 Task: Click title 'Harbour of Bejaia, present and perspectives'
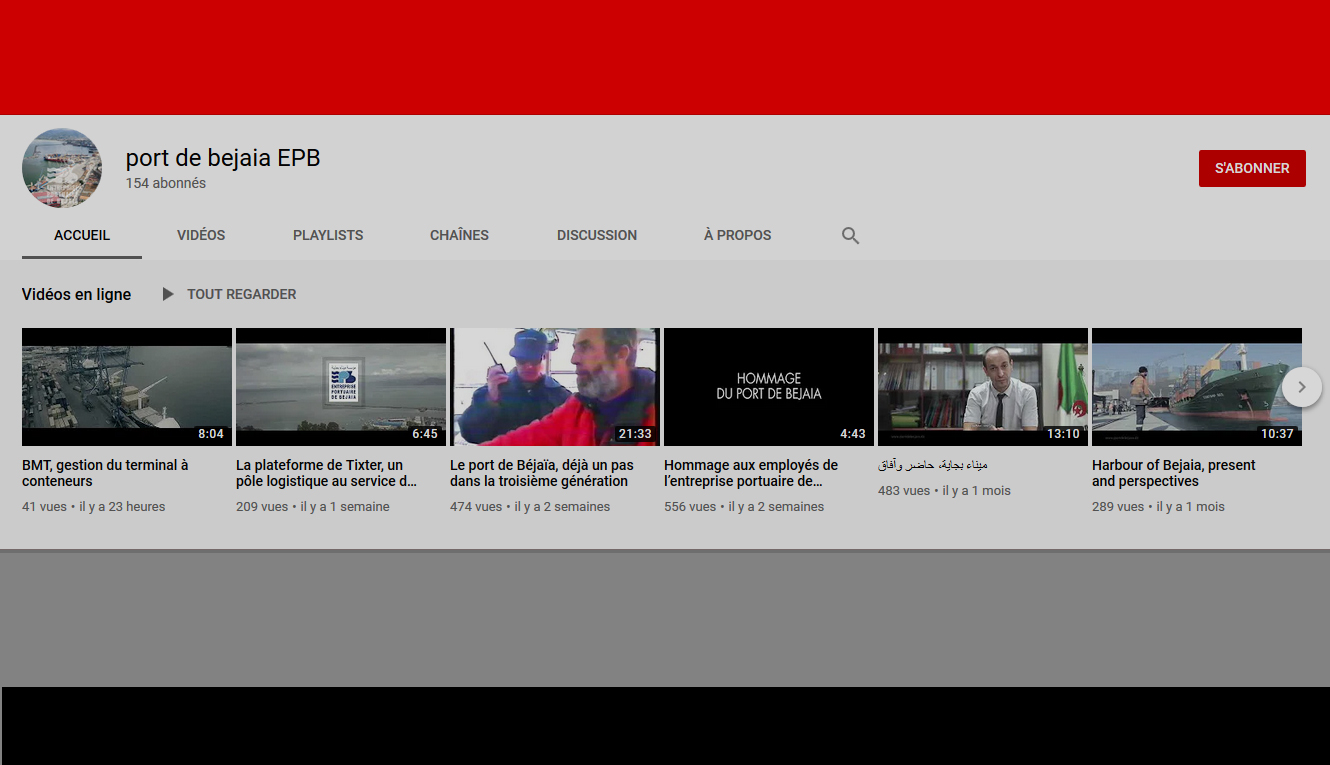click(1174, 473)
